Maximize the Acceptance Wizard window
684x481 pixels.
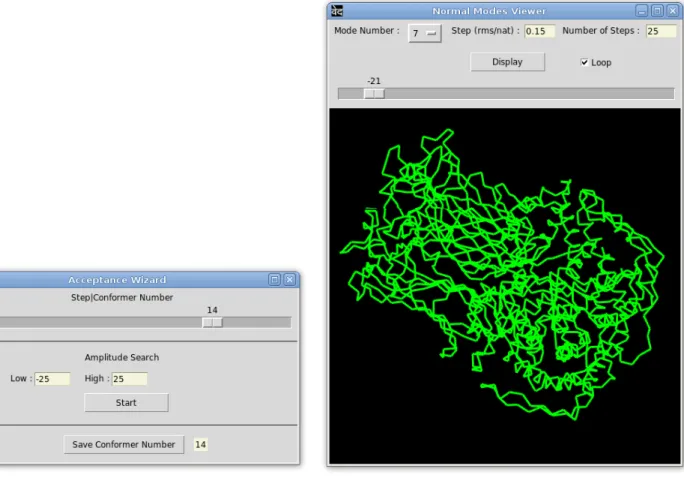274,280
